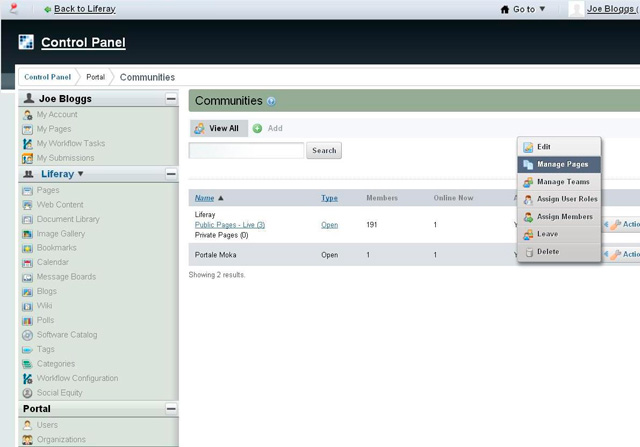The width and height of the screenshot is (640, 447).
Task: Open Actions menu for Liferay row
Action: click(624, 224)
